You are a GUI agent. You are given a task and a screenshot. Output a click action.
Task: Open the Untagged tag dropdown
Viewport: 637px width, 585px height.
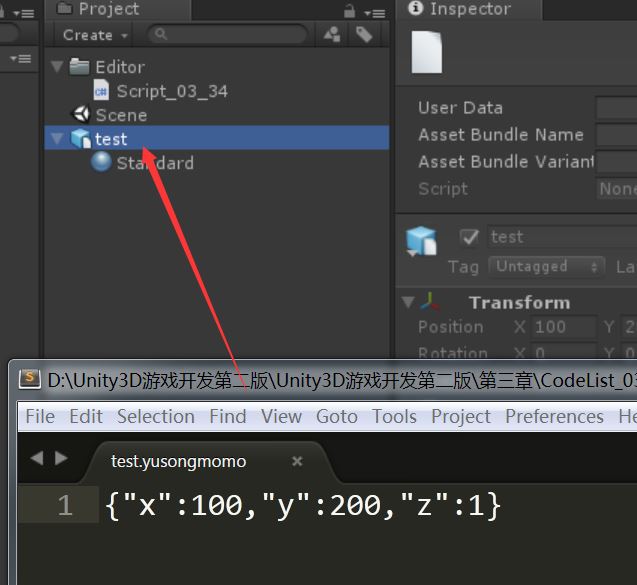(x=546, y=267)
